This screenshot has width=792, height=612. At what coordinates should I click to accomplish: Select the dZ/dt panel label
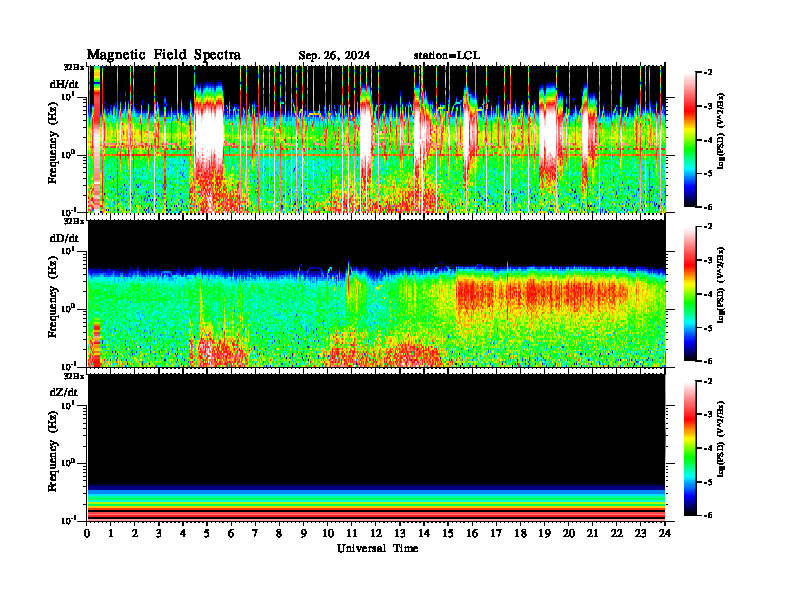click(64, 392)
